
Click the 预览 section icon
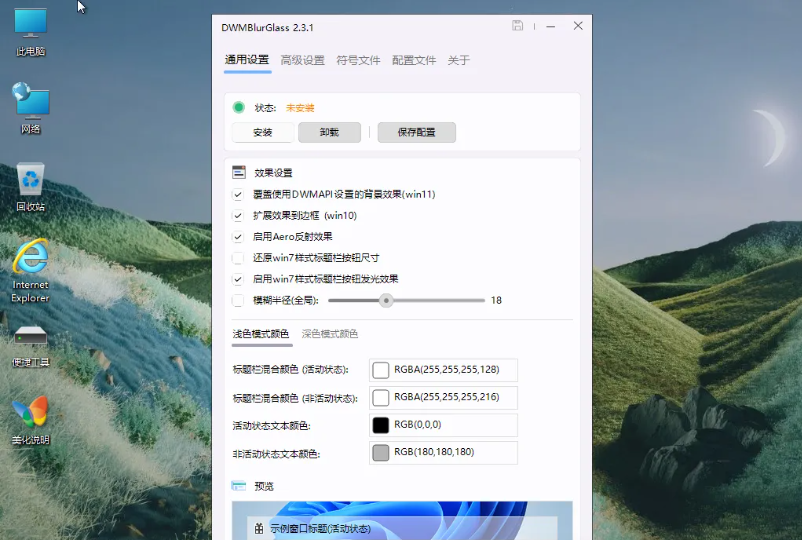tap(239, 486)
